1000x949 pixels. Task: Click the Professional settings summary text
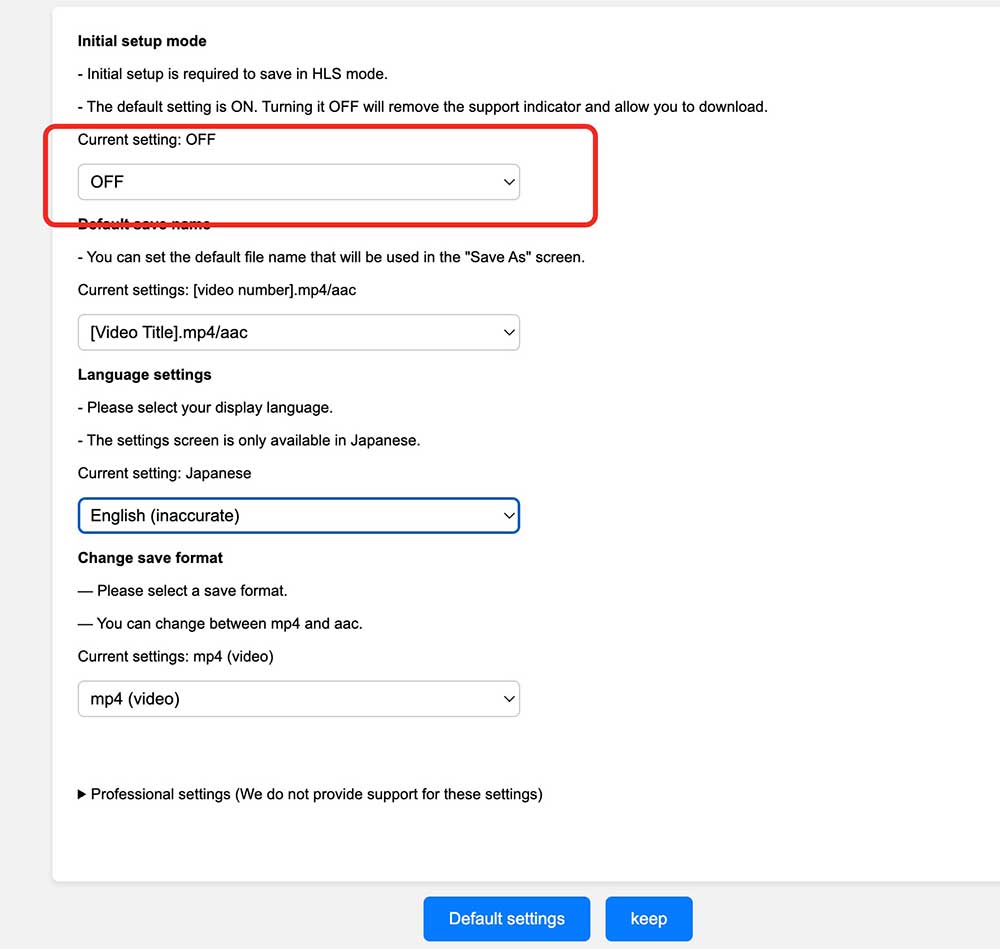[316, 794]
